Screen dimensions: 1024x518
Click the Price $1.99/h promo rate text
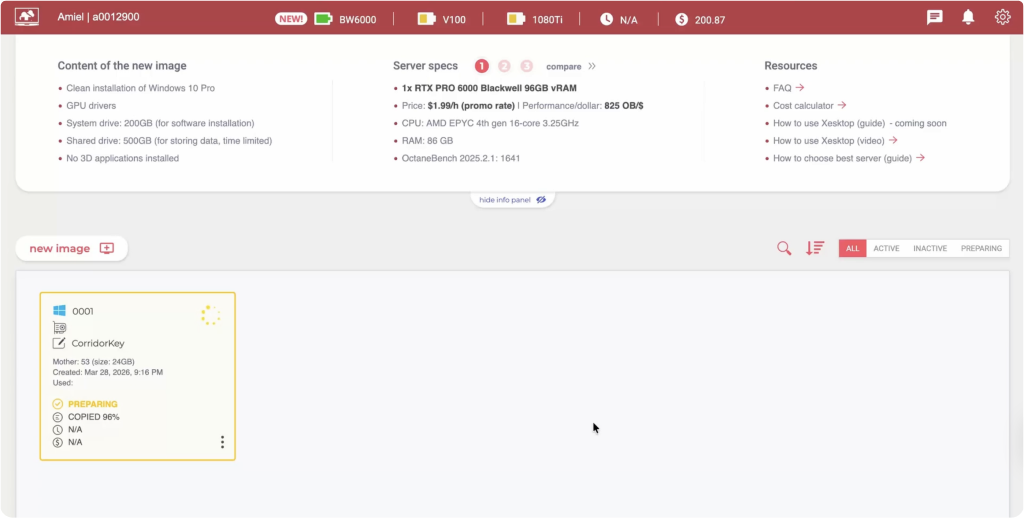458,105
